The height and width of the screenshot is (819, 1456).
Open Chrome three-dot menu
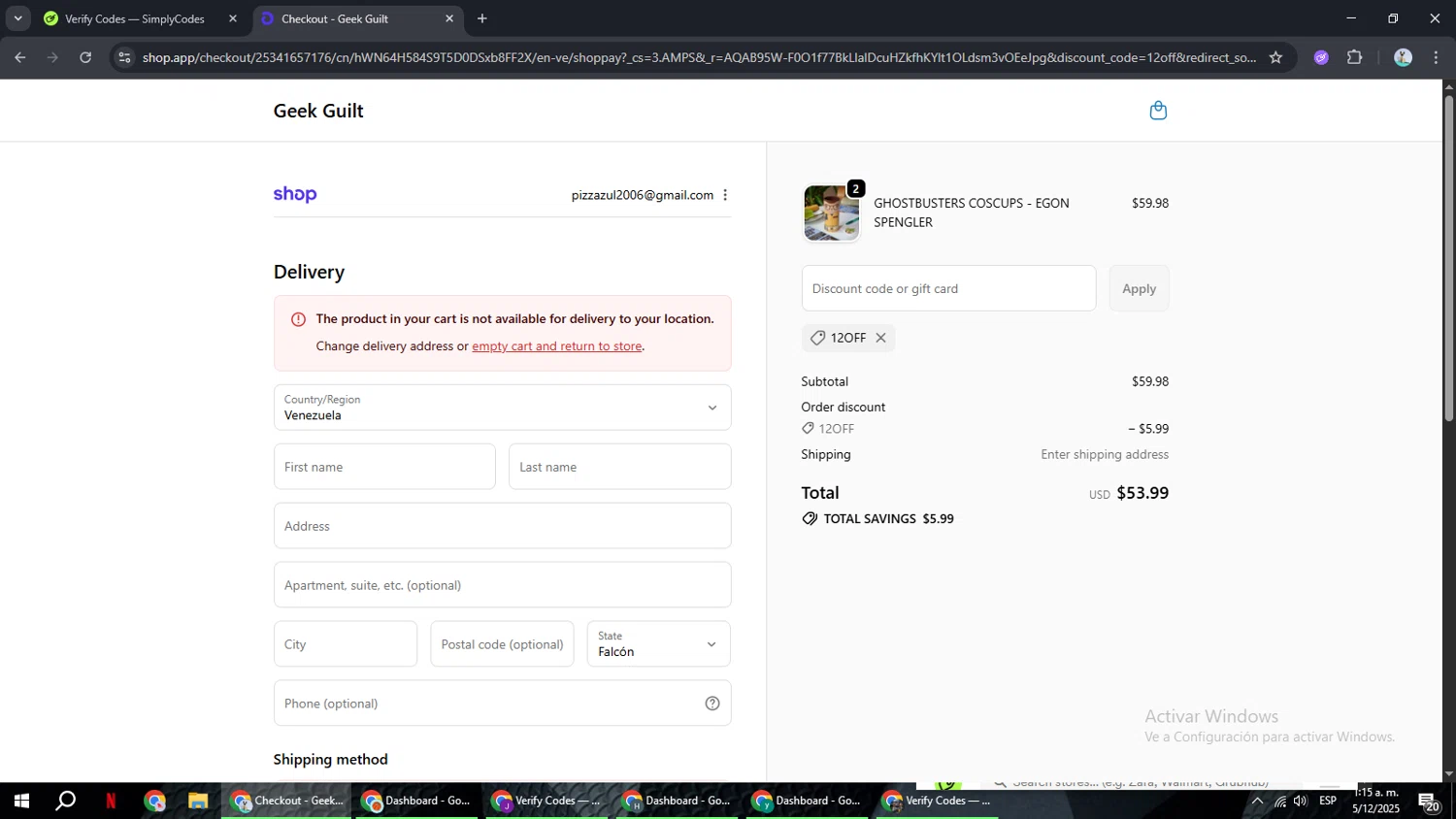pos(1437,57)
